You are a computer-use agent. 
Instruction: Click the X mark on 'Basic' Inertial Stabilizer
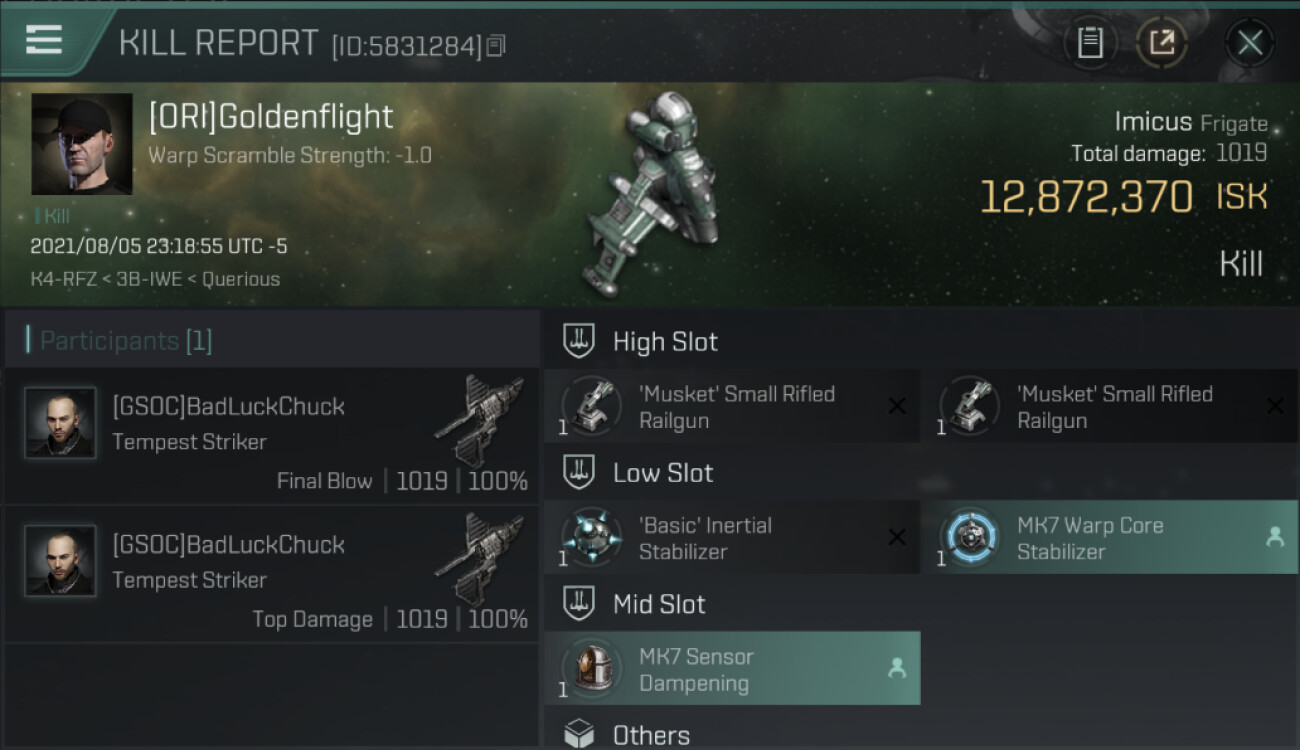point(897,538)
